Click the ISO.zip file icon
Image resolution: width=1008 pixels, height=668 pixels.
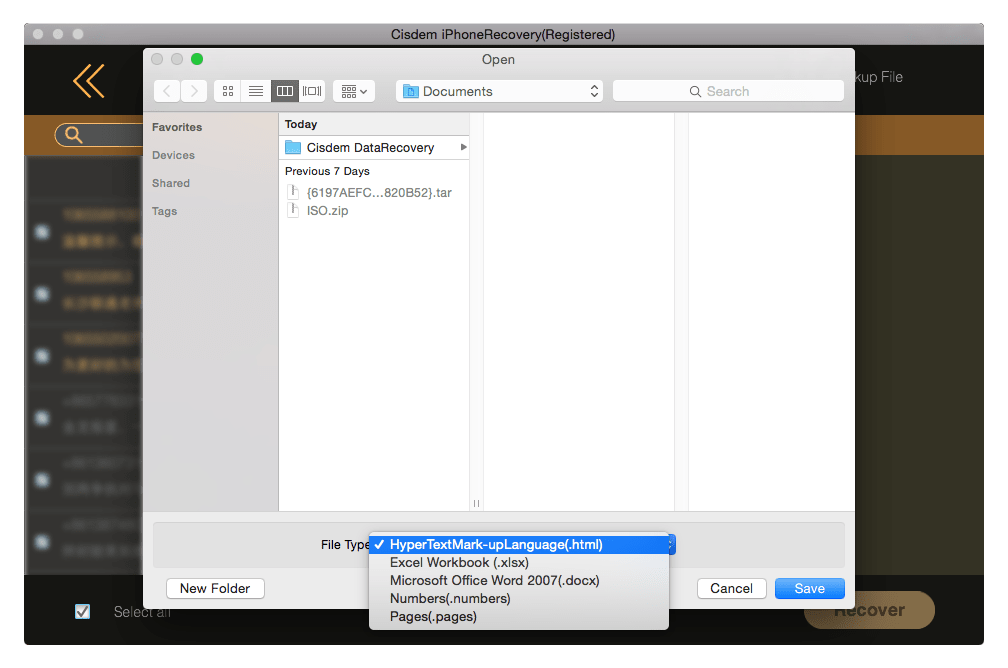293,210
